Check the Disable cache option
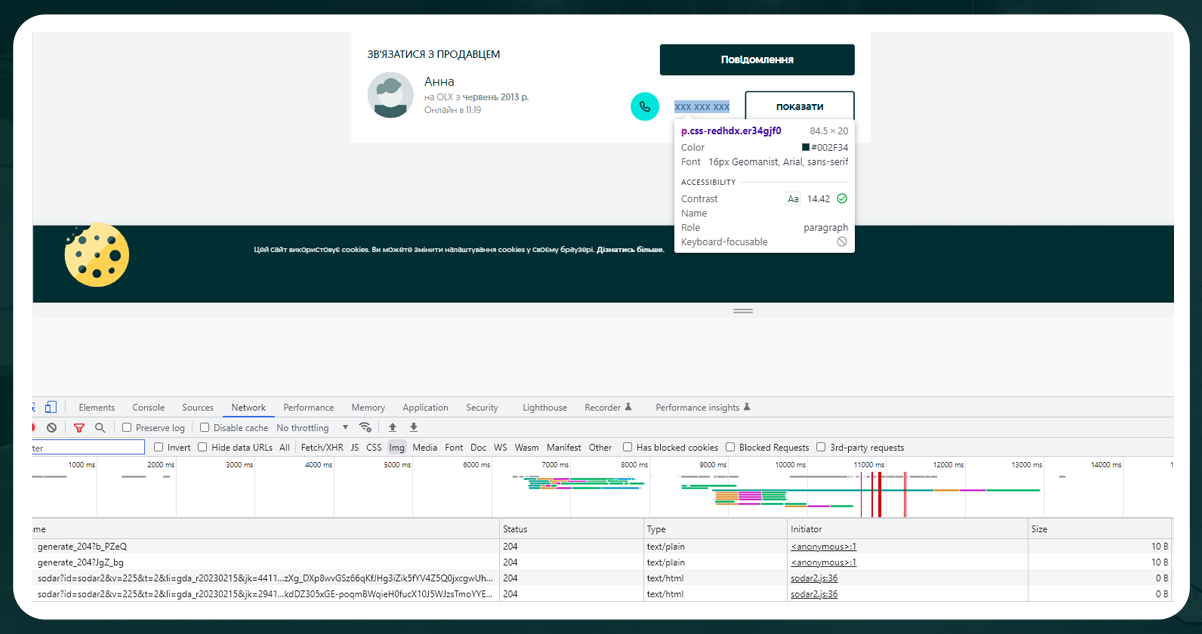 (204, 427)
